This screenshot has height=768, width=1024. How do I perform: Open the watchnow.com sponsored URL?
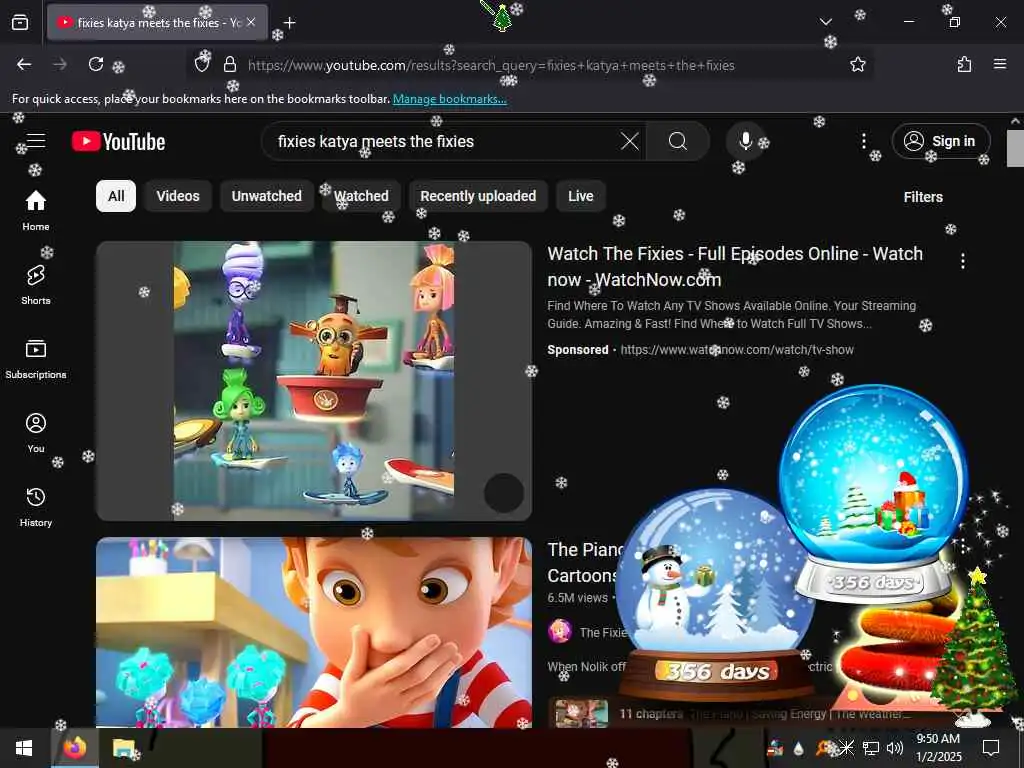(x=737, y=350)
